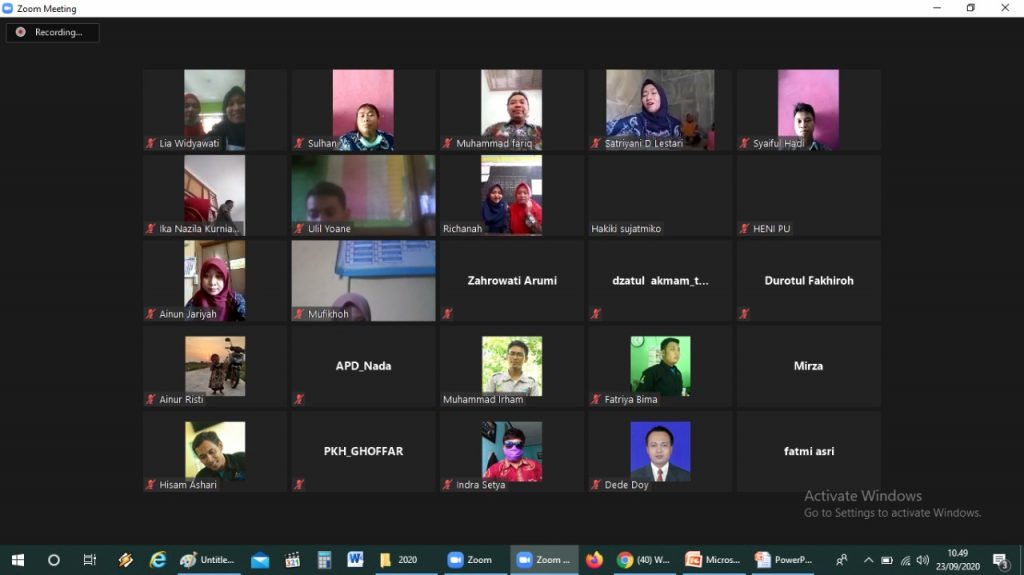Viewport: 1024px width, 575px height.
Task: Switch to the PowerPoint taskbar window
Action: (x=784, y=560)
